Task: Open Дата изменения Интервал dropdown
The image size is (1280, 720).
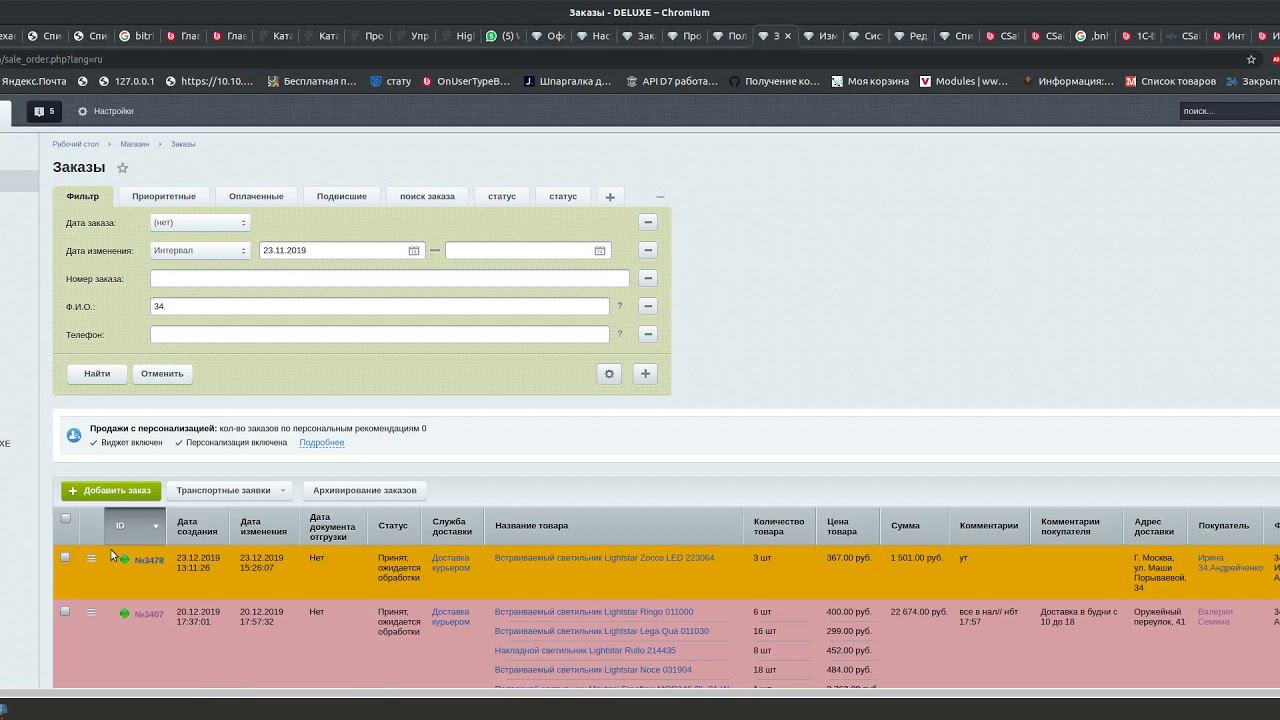Action: click(x=200, y=251)
